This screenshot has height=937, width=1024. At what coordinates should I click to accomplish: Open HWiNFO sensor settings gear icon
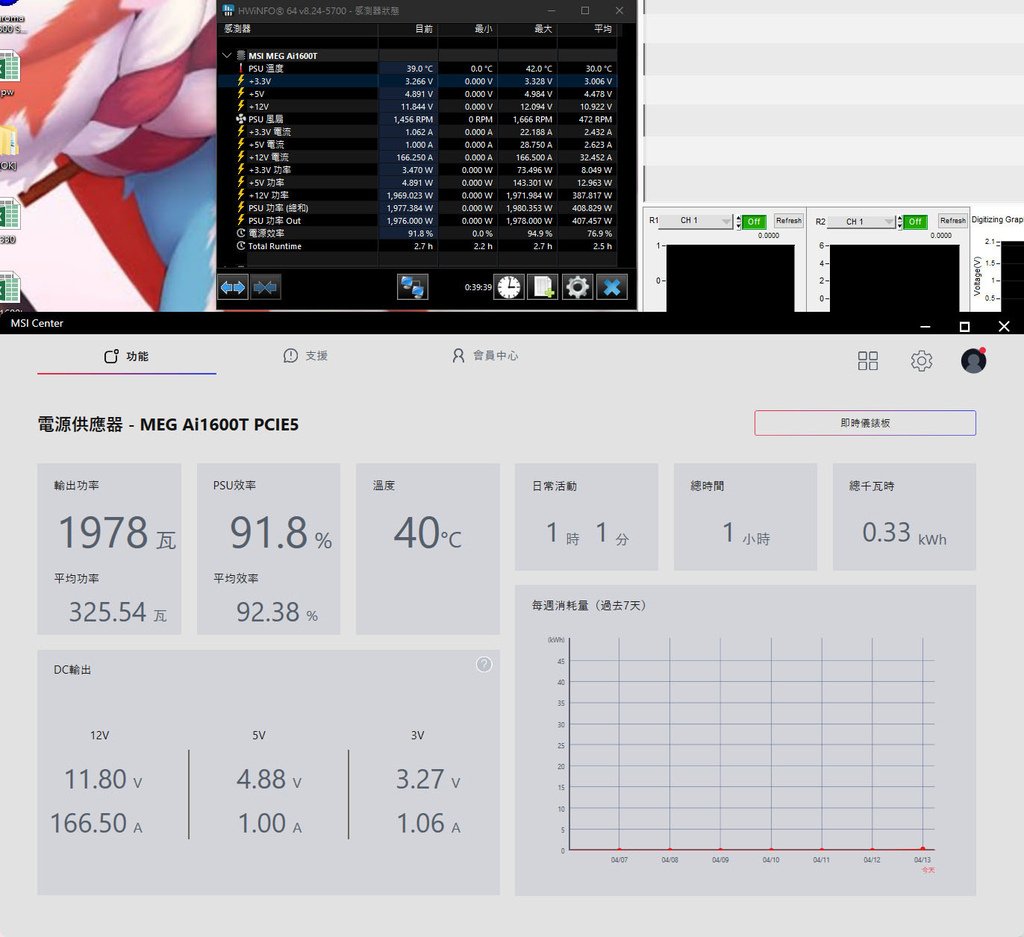click(x=577, y=287)
